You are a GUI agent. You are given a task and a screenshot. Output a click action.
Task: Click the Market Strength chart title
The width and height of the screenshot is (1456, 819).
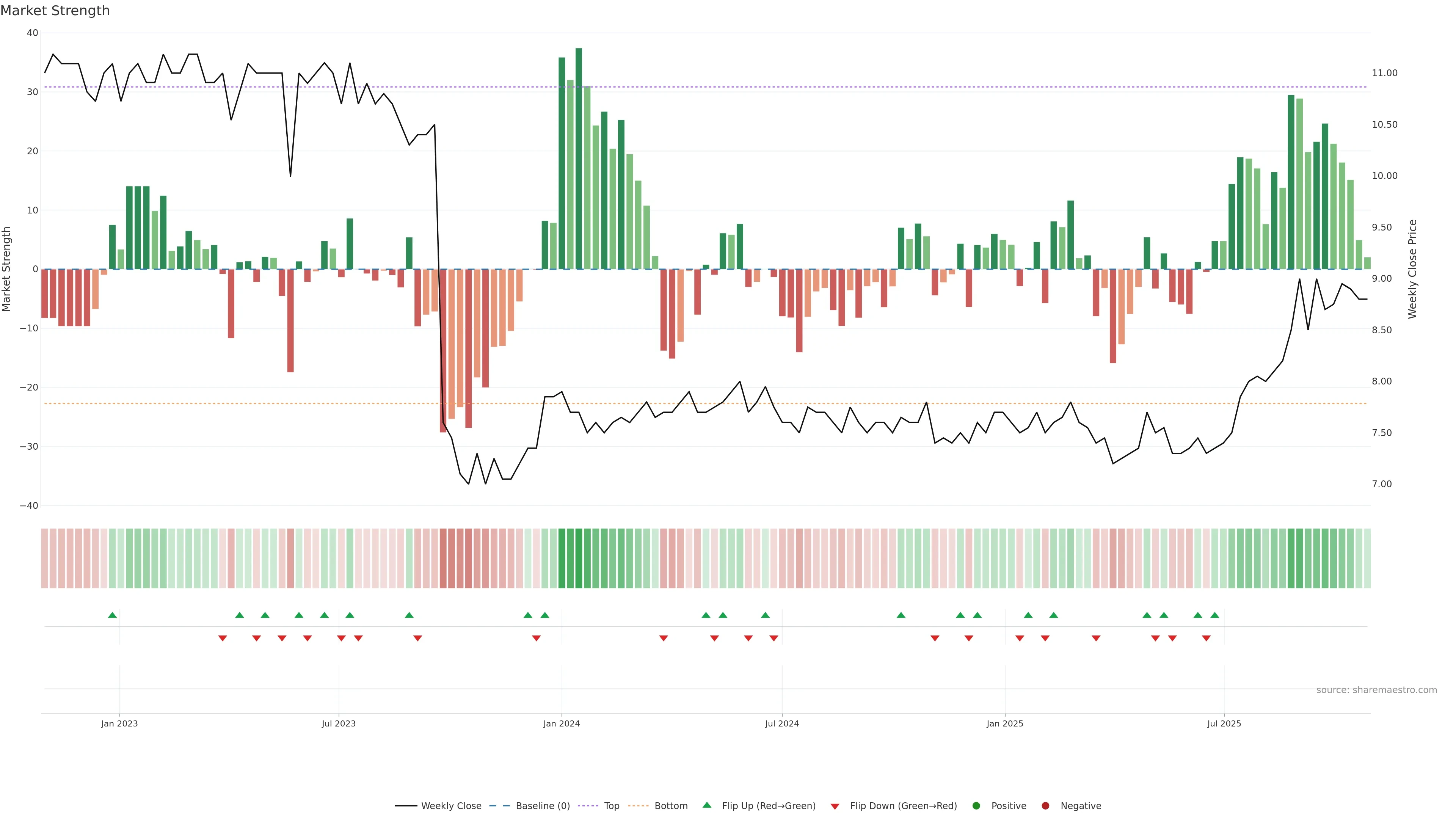coord(55,11)
